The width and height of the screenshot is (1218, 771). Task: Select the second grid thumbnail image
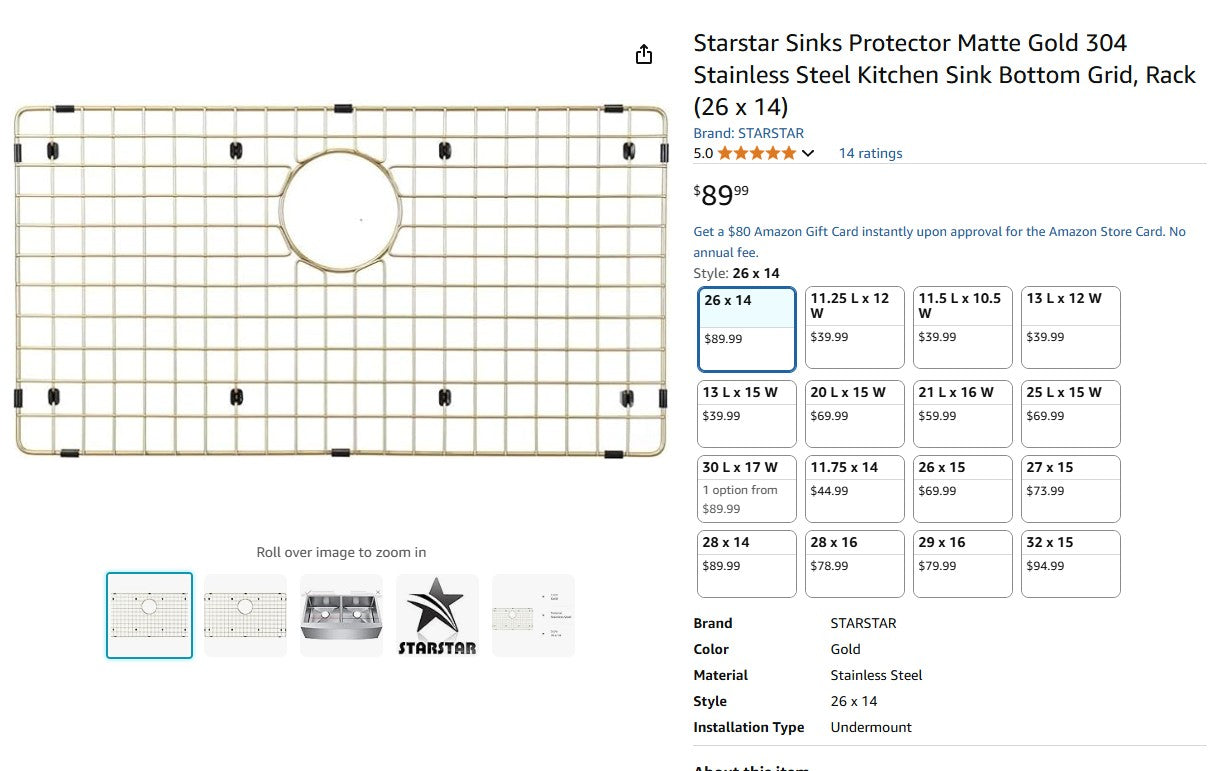pos(245,614)
